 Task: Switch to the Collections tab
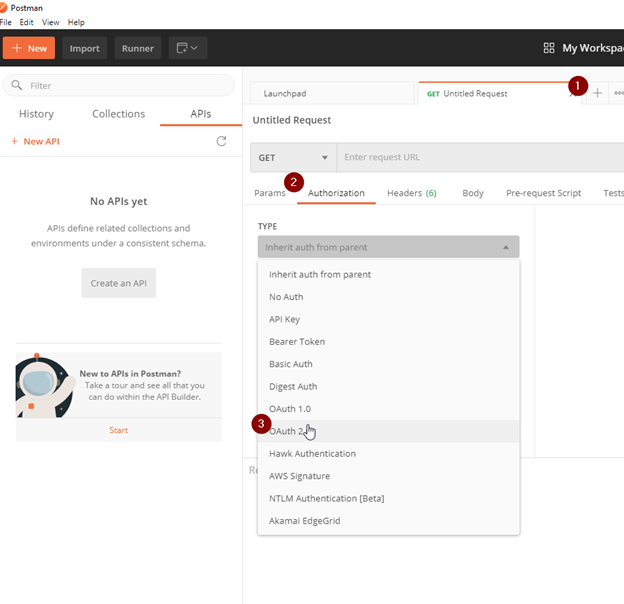click(119, 114)
